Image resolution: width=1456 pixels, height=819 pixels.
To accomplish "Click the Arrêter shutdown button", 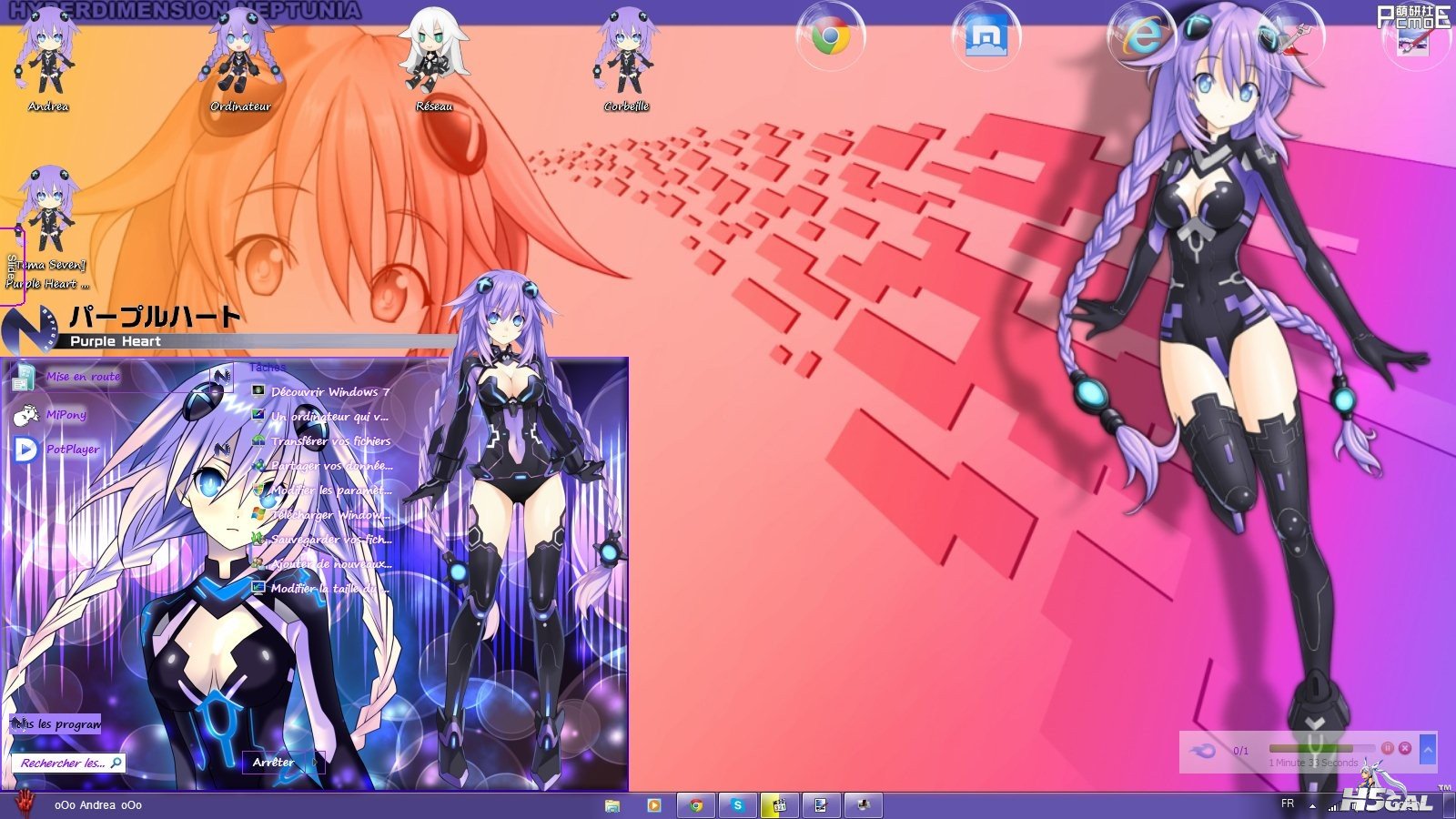I will click(x=273, y=763).
